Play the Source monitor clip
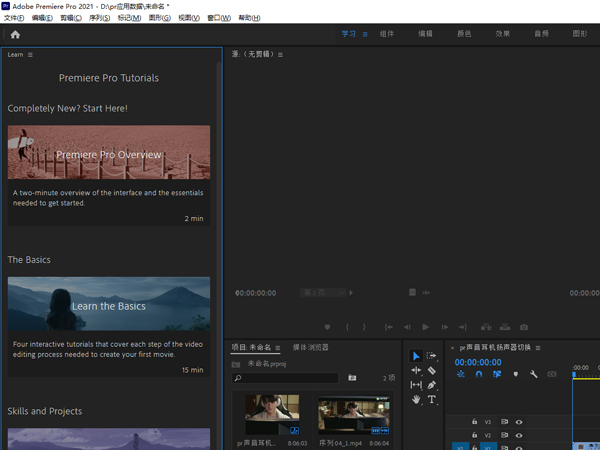This screenshot has width=600, height=450. pos(425,327)
